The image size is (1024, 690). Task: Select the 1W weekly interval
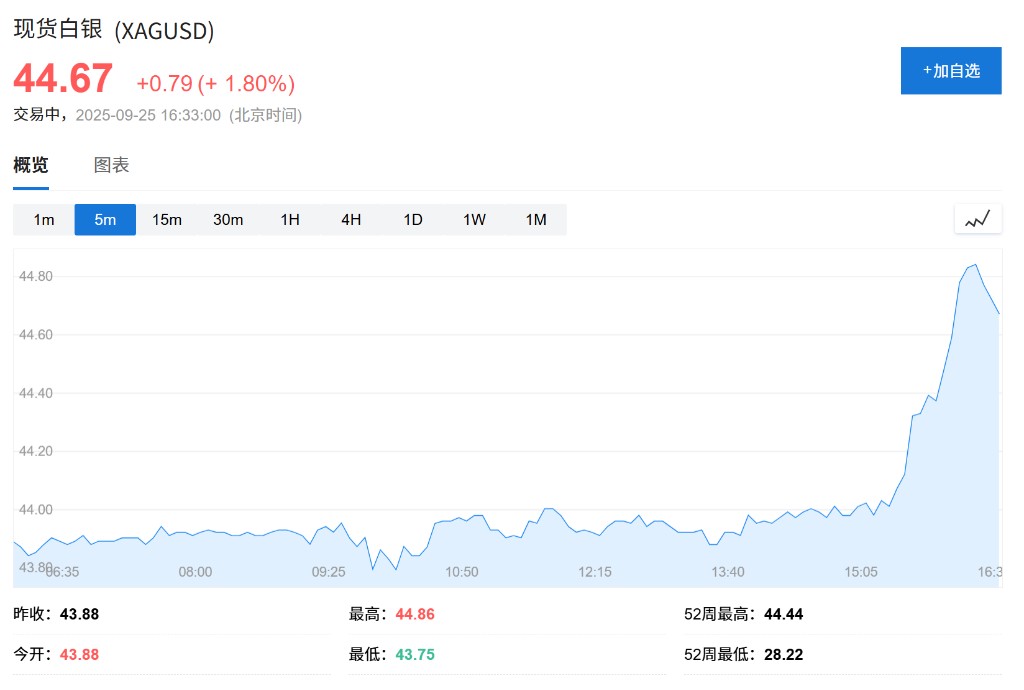[474, 220]
